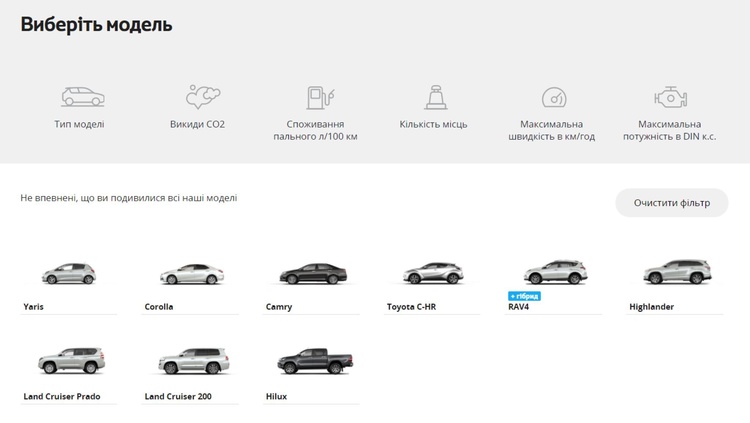Viewport: 750px width, 423px height.
Task: Select the Land Cruiser 200 image
Action: click(194, 361)
